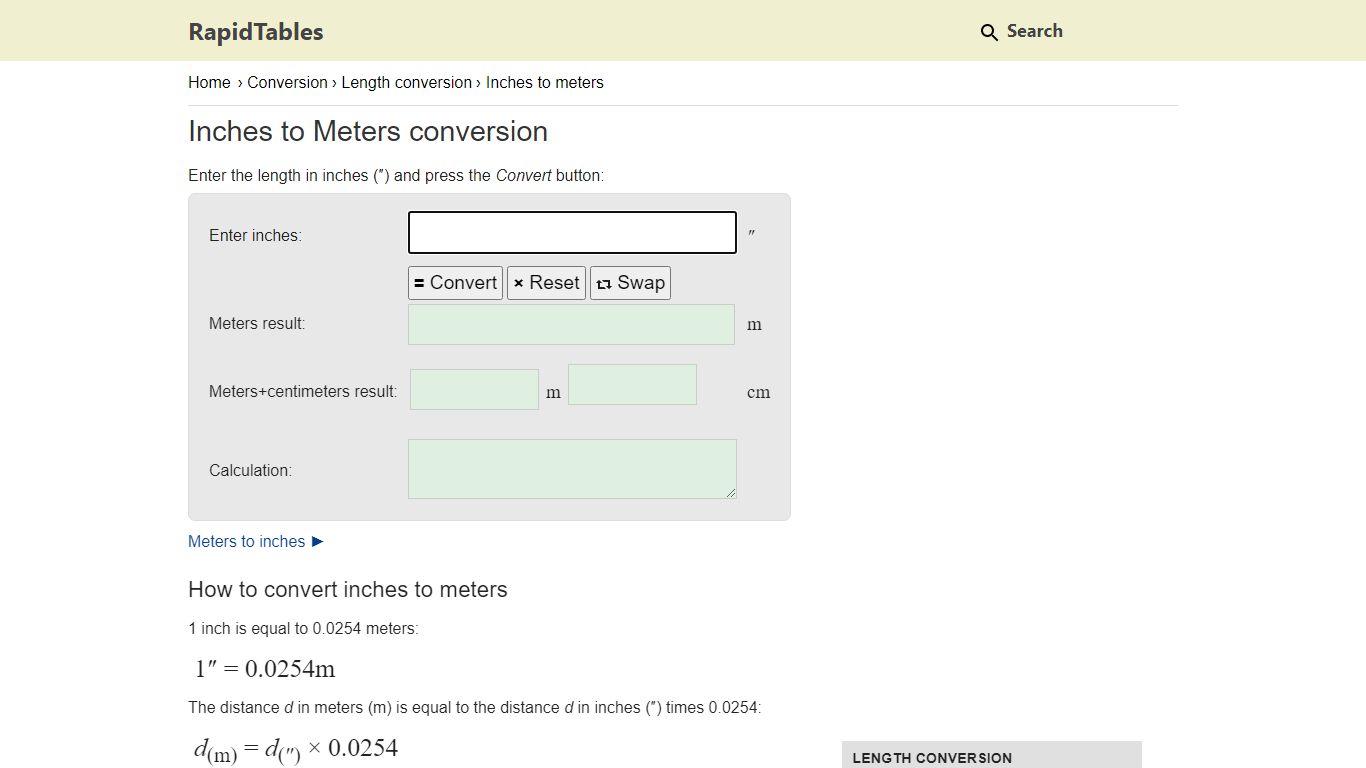Click the Meters result output field
Screen dimensions: 1366x768
pyautogui.click(x=571, y=324)
